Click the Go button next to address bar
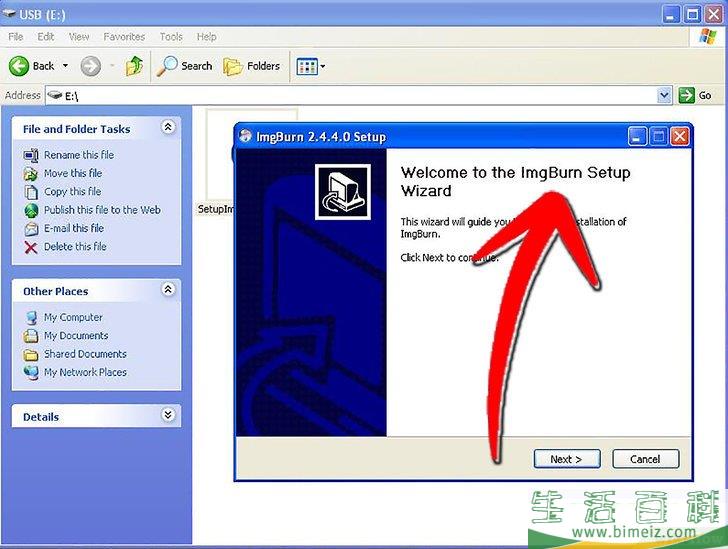The width and height of the screenshot is (728, 549). pyautogui.click(x=695, y=96)
